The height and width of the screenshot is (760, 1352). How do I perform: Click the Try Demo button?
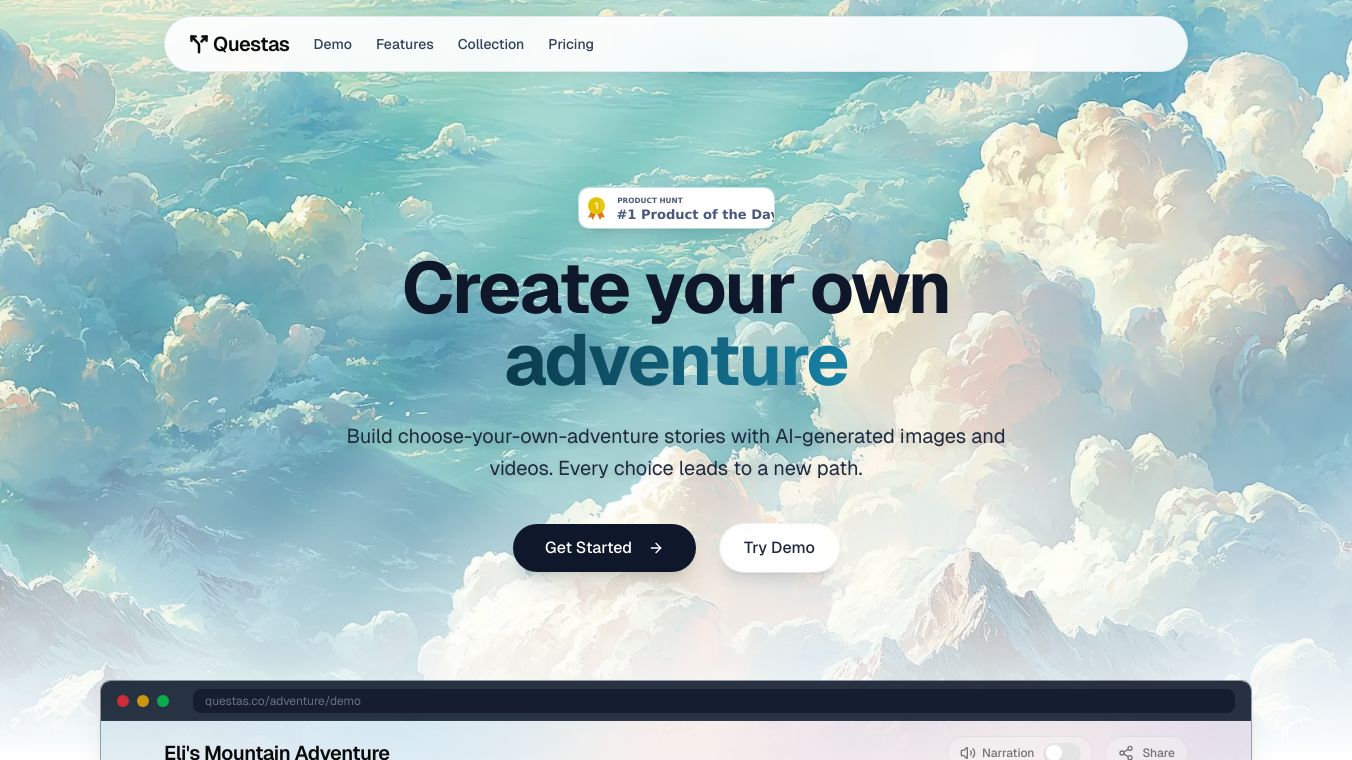(779, 548)
